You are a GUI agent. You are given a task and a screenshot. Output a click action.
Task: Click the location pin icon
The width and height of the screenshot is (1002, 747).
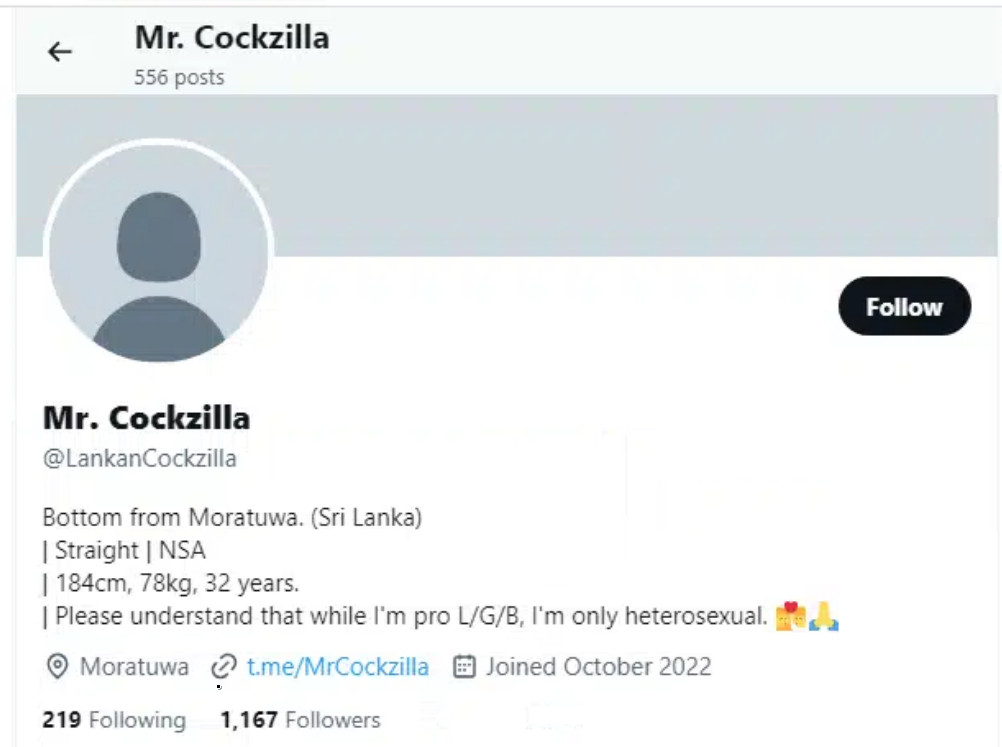58,666
